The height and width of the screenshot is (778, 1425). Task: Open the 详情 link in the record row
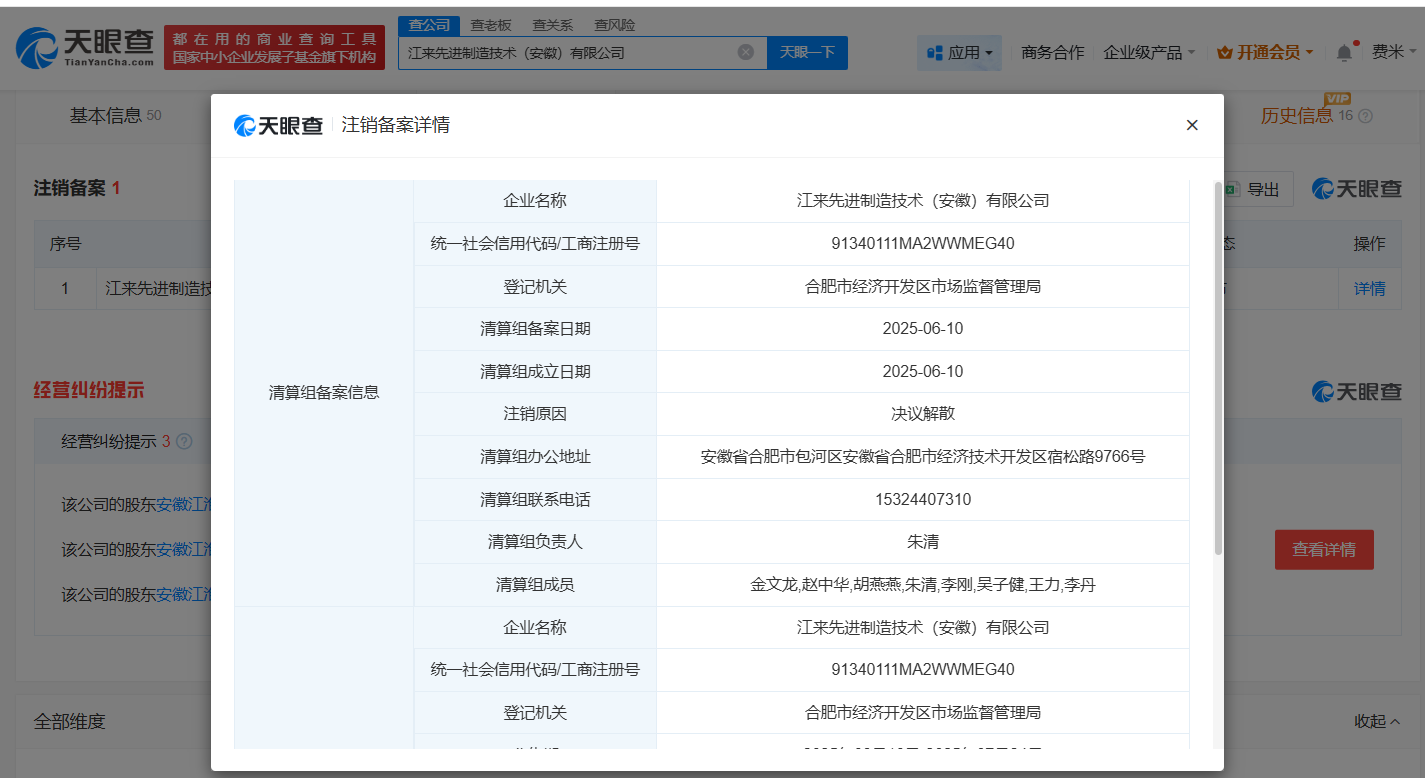pos(1369,287)
